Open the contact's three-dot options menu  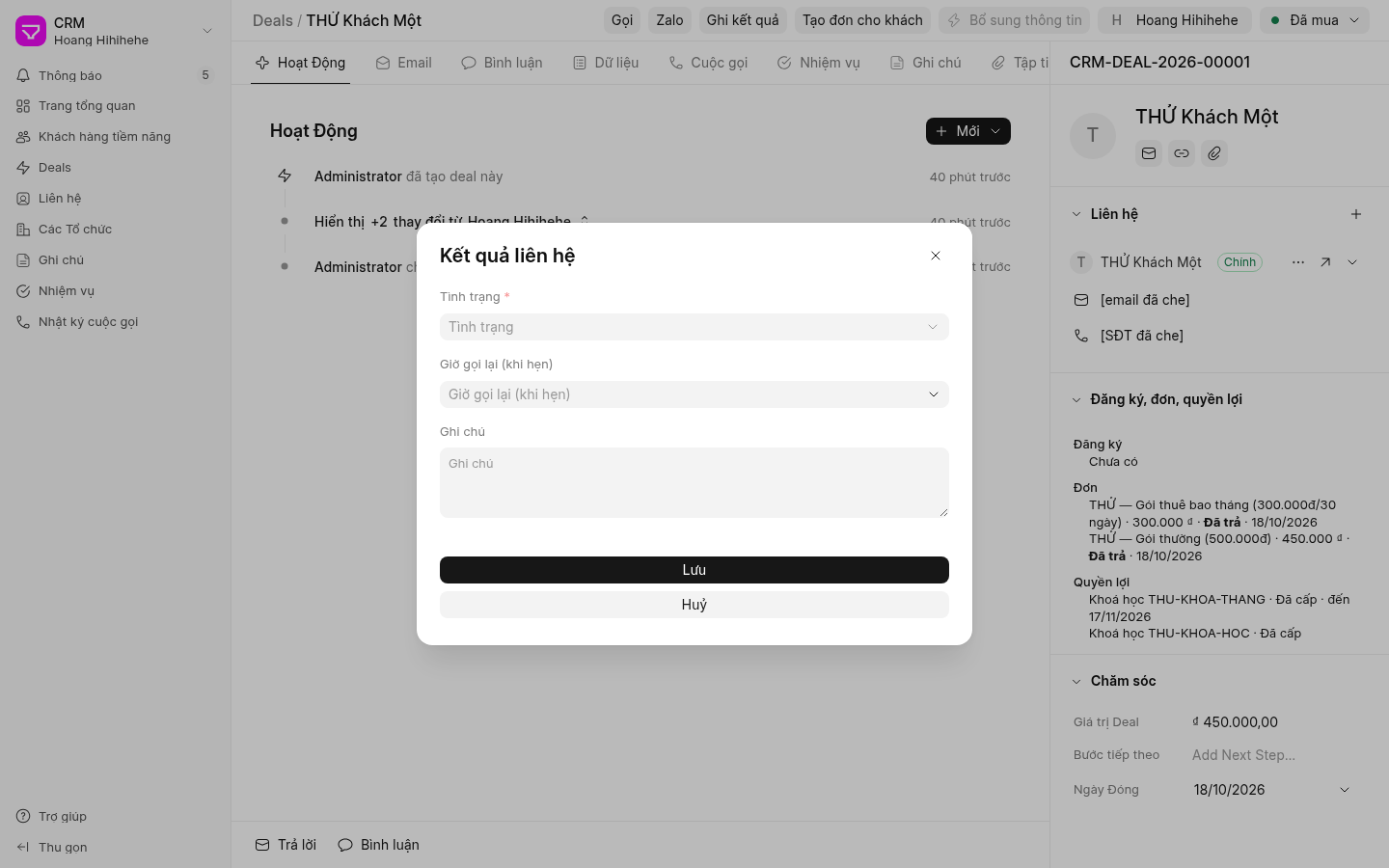[1298, 262]
